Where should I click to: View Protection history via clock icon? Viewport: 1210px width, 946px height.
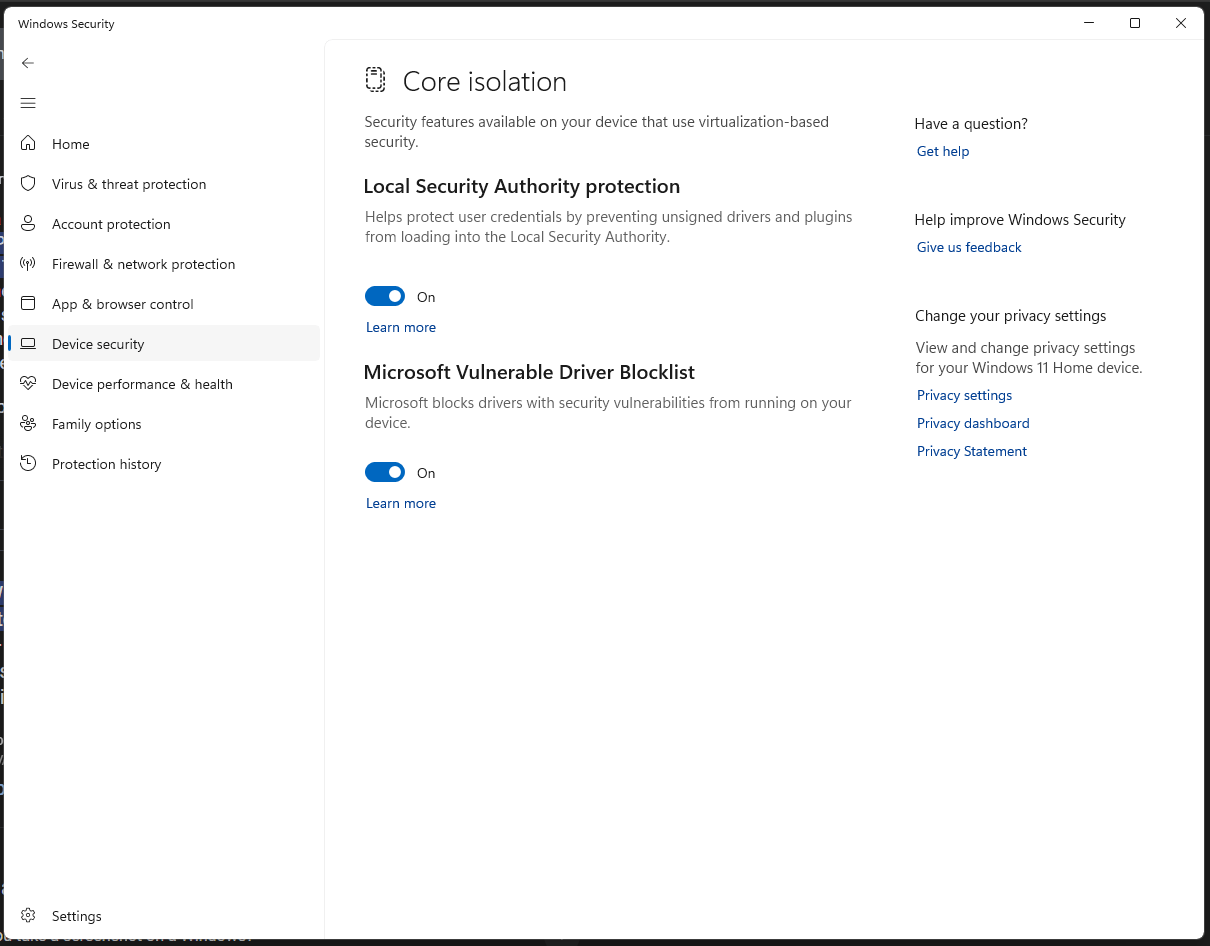click(29, 463)
